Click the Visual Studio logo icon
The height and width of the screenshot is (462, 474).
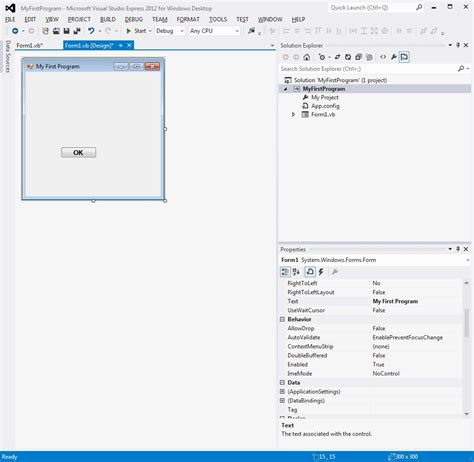tap(10, 8)
